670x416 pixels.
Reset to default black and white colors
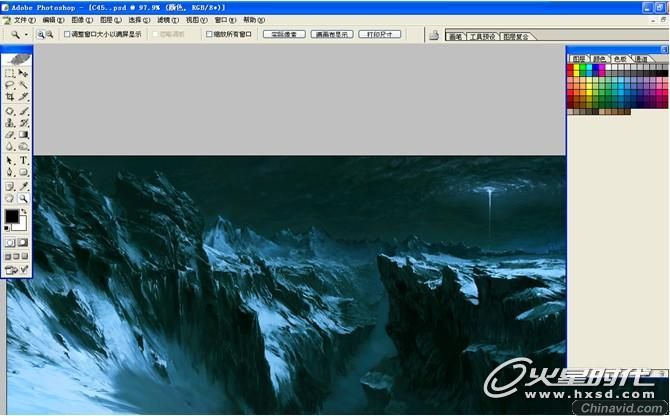pyautogui.click(x=7, y=229)
